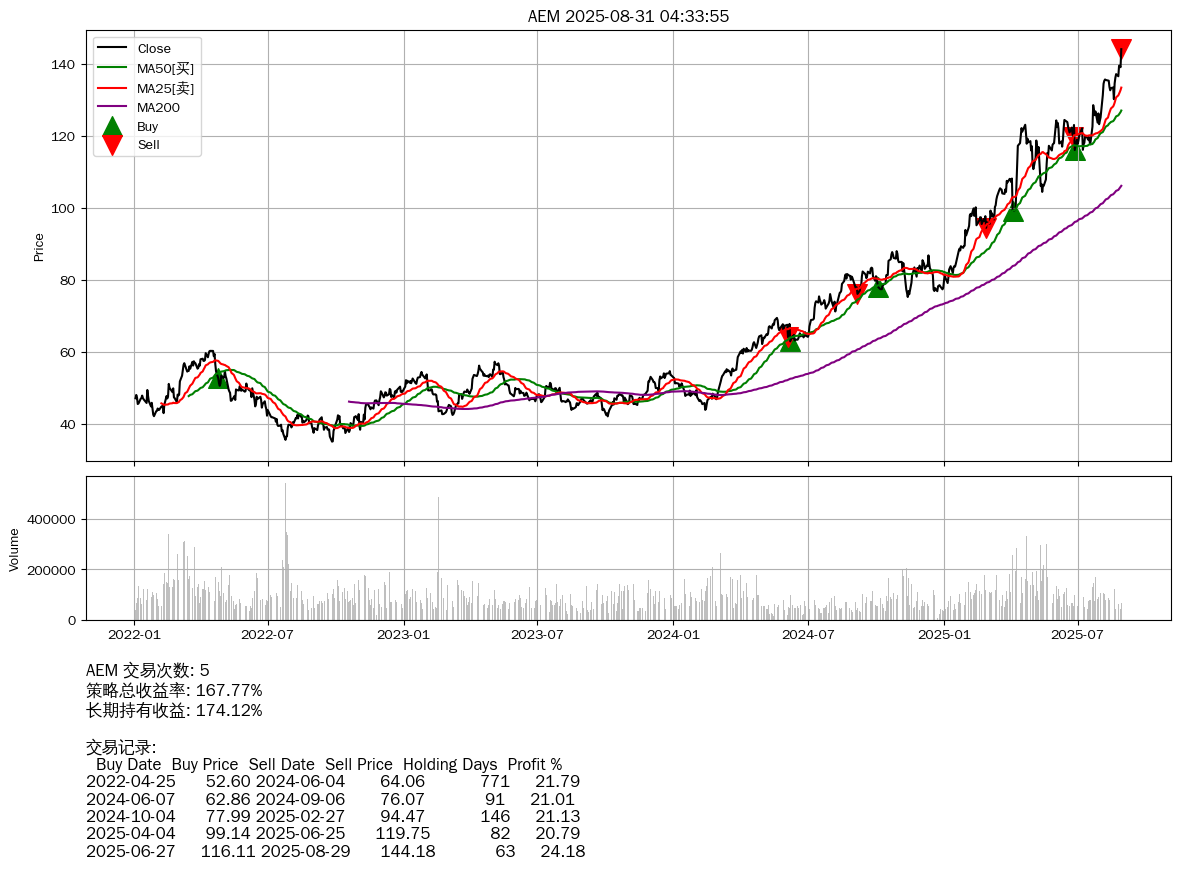Click the green Buy triangle in the legend

coord(112,127)
